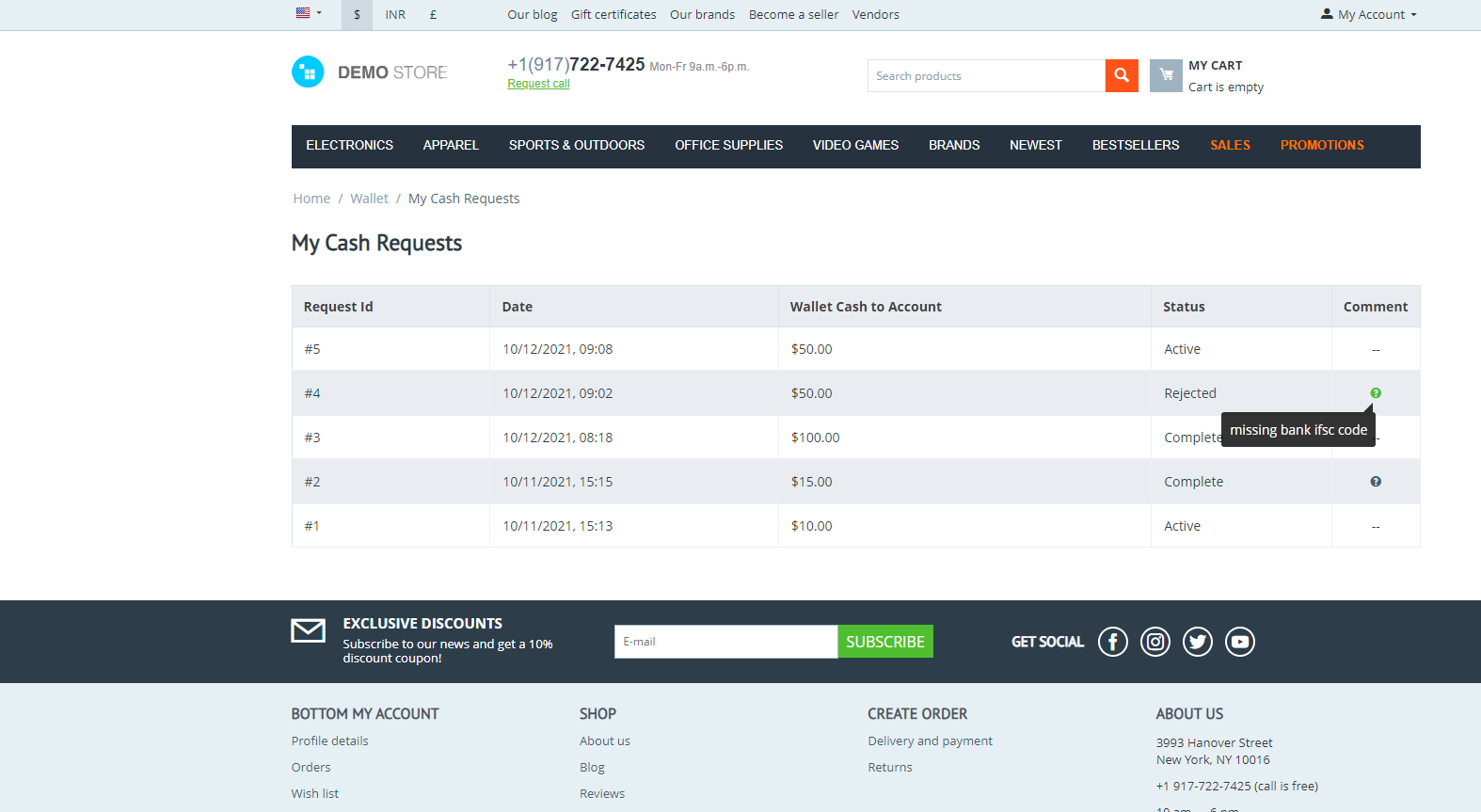Click the Comment column header
Image resolution: width=1481 pixels, height=812 pixels.
[x=1376, y=307]
